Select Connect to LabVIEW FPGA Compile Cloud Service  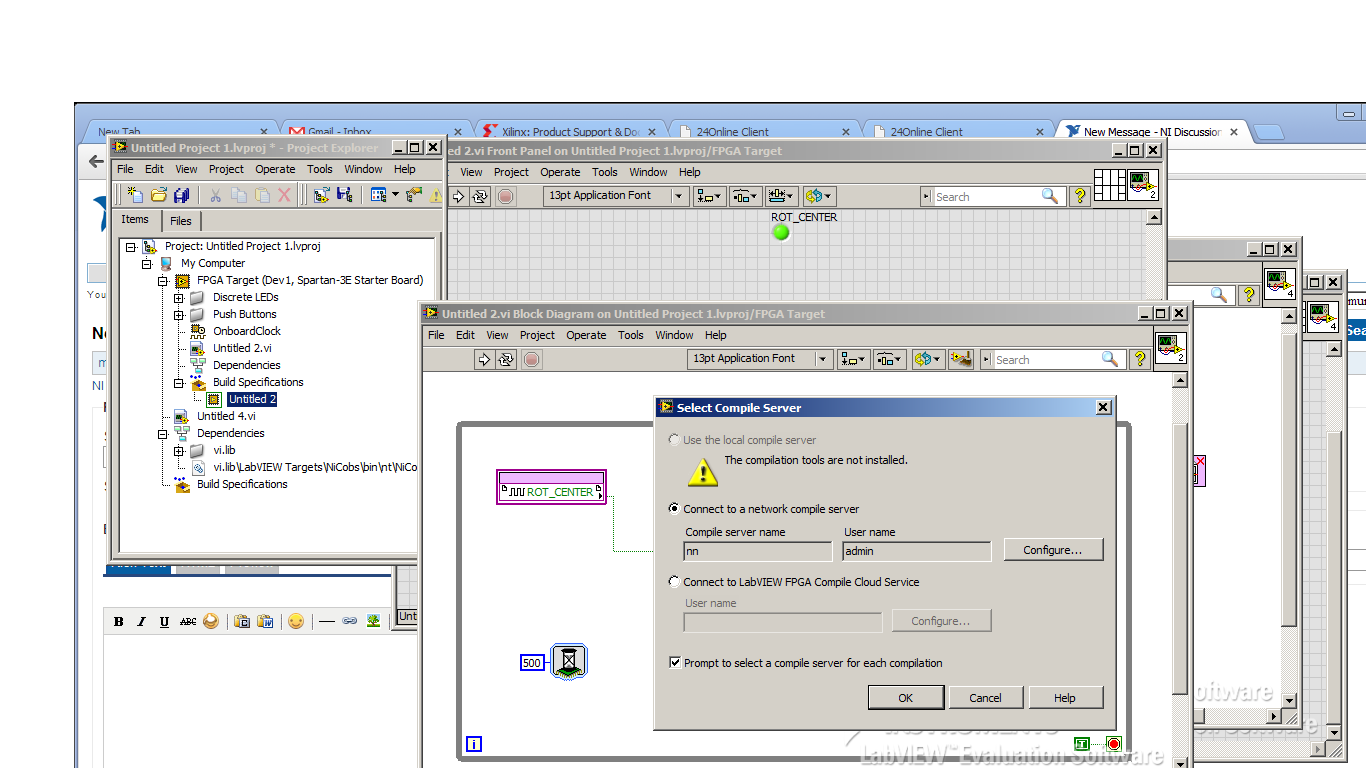click(x=675, y=582)
